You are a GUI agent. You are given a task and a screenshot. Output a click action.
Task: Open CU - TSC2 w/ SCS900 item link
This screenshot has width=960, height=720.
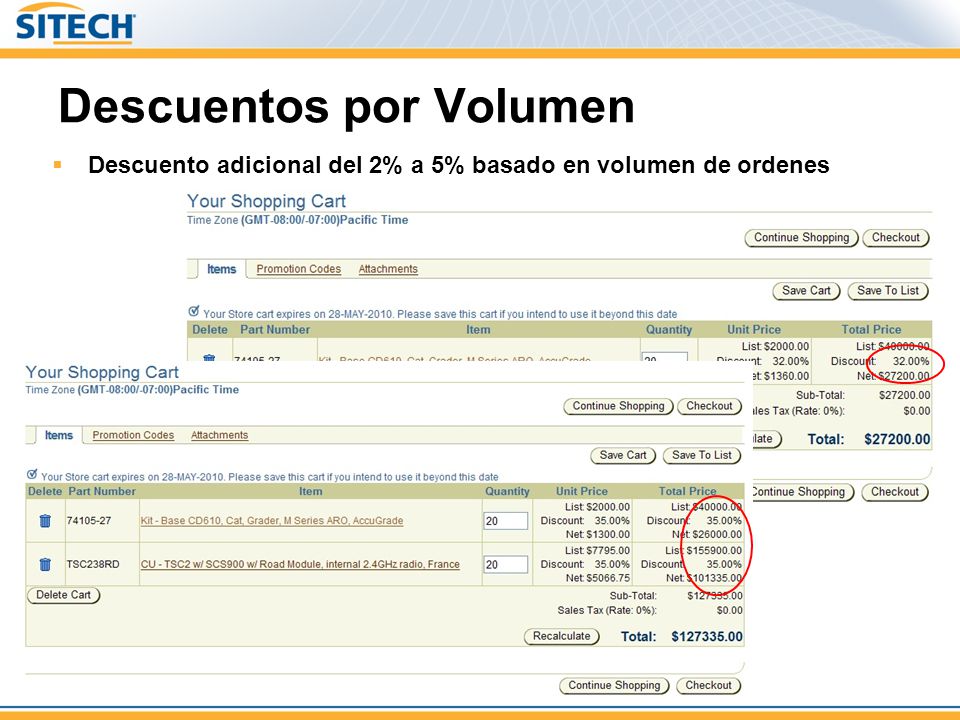click(300, 564)
